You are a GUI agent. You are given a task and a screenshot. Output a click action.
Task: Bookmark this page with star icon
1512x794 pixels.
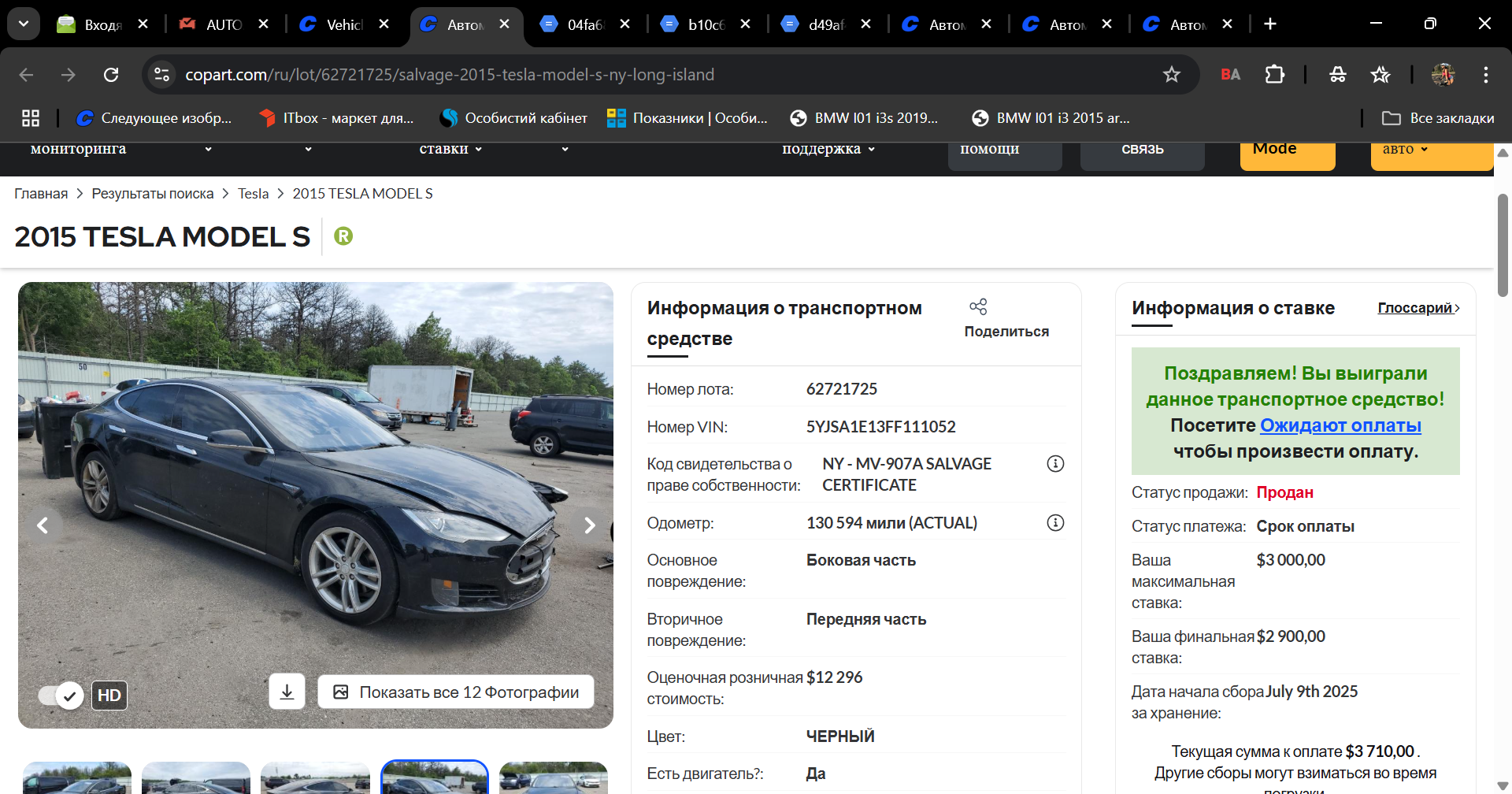click(1172, 75)
